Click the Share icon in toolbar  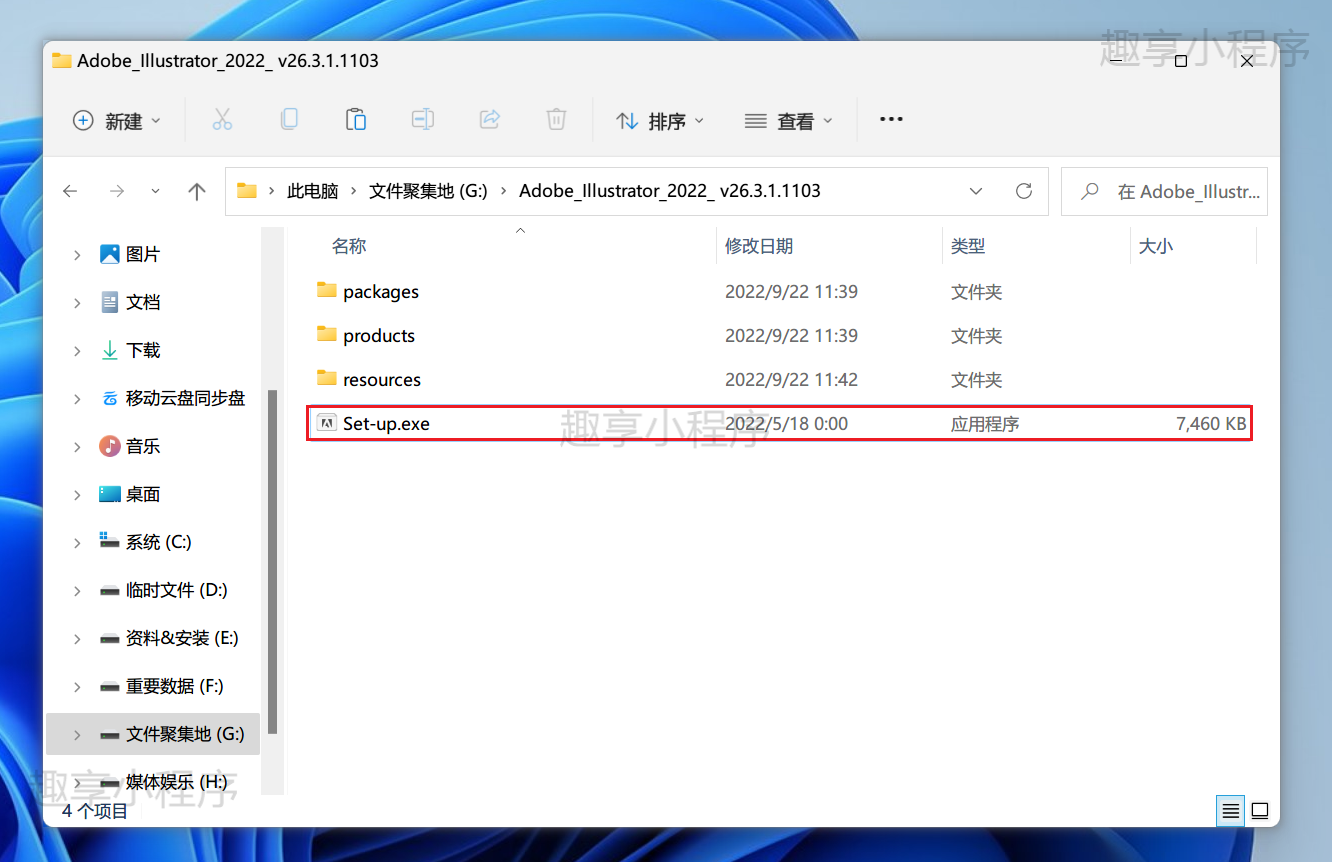point(490,120)
